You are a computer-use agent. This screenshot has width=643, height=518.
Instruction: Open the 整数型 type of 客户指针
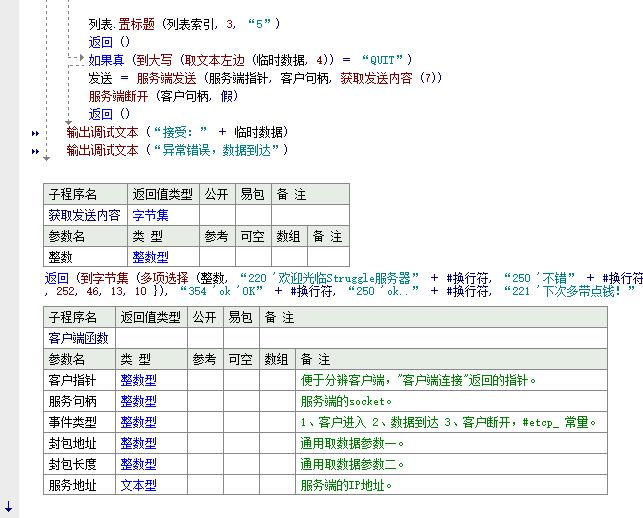tap(138, 380)
